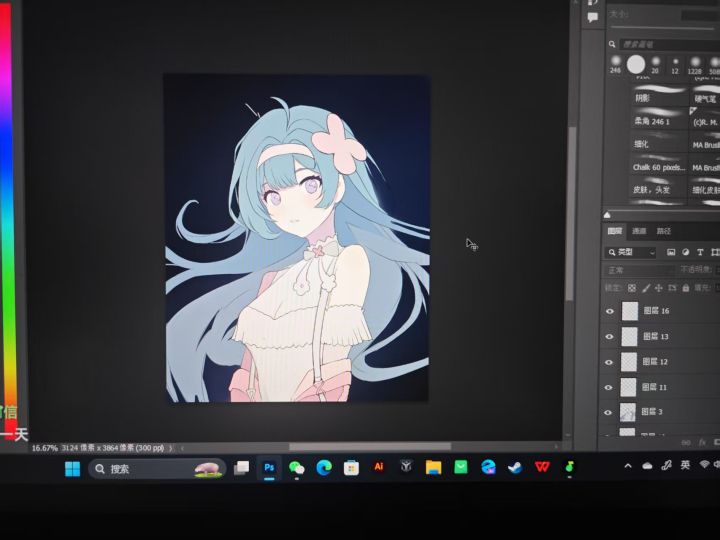Click the lock image pixels brush icon

coord(646,288)
